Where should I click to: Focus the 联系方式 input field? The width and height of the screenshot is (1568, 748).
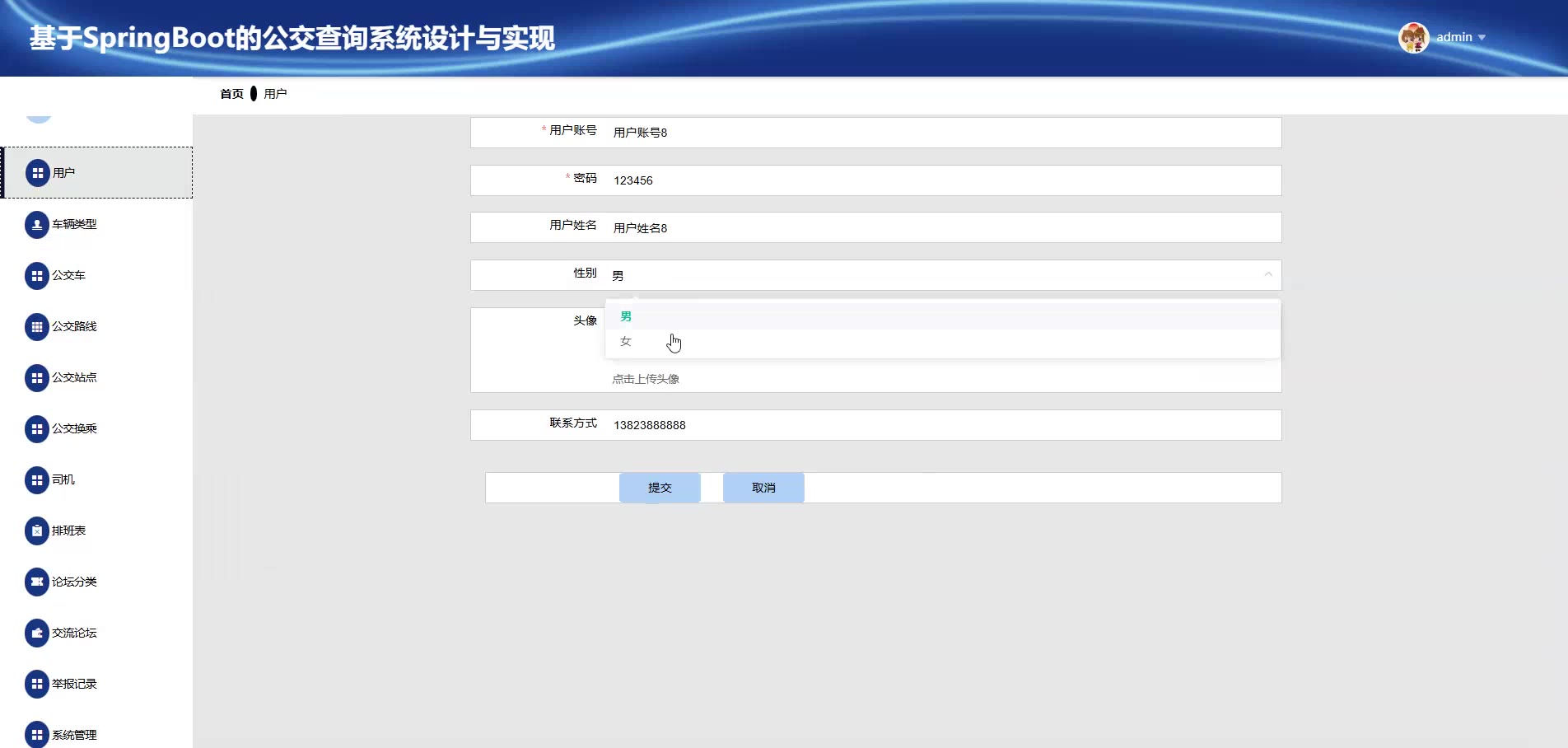pos(943,425)
